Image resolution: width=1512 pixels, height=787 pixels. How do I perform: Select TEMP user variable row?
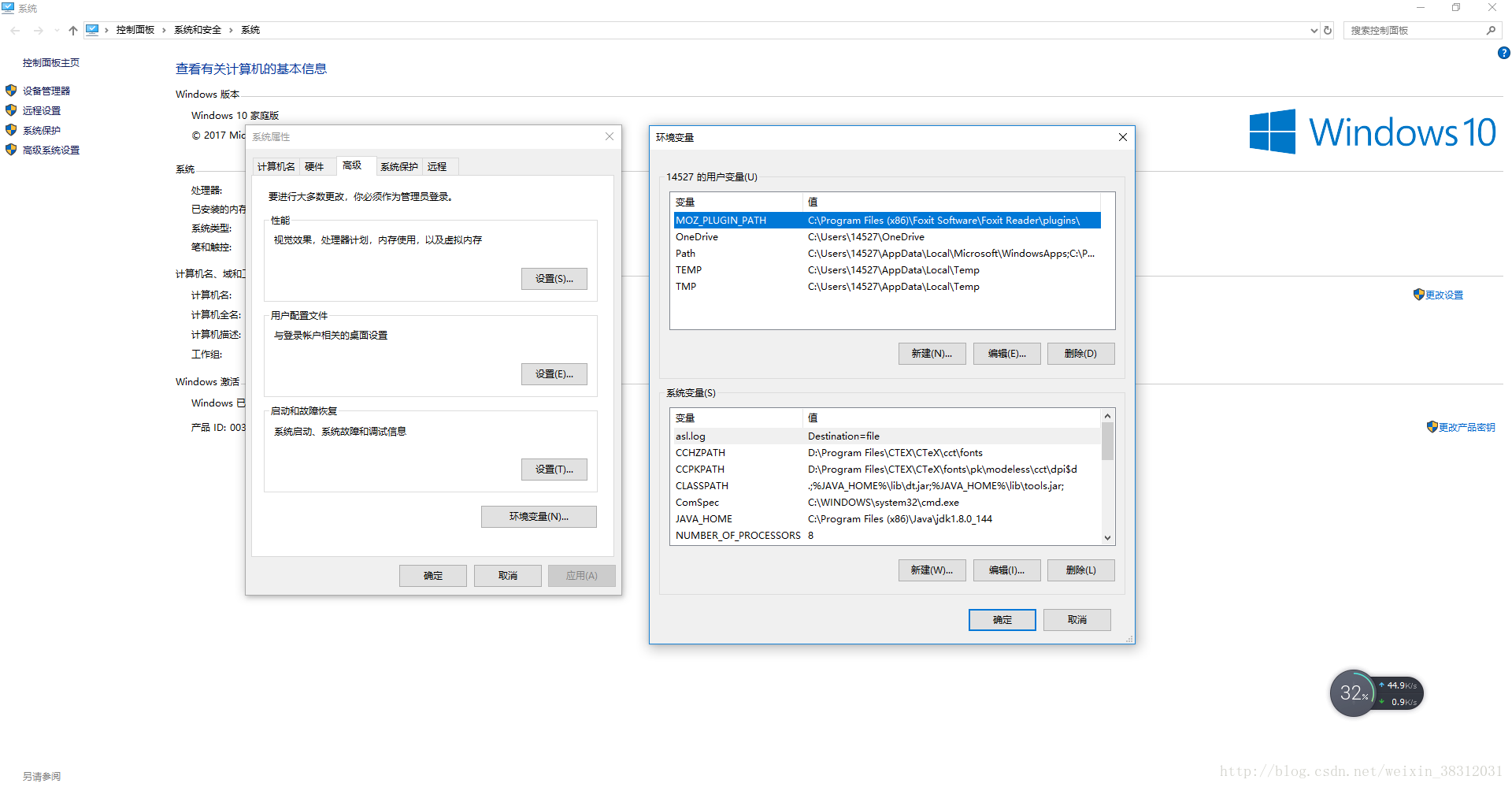[887, 270]
